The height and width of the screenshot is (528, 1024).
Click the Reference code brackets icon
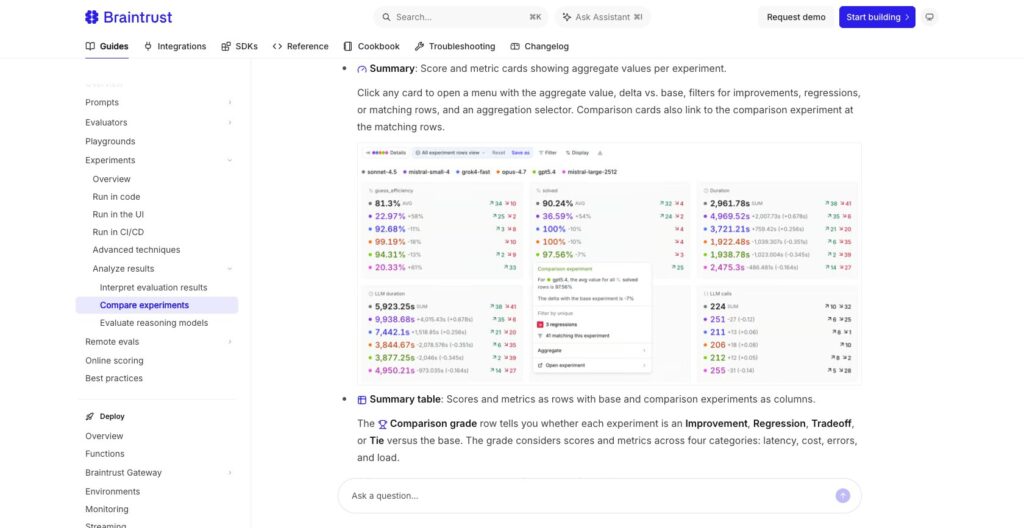click(277, 46)
